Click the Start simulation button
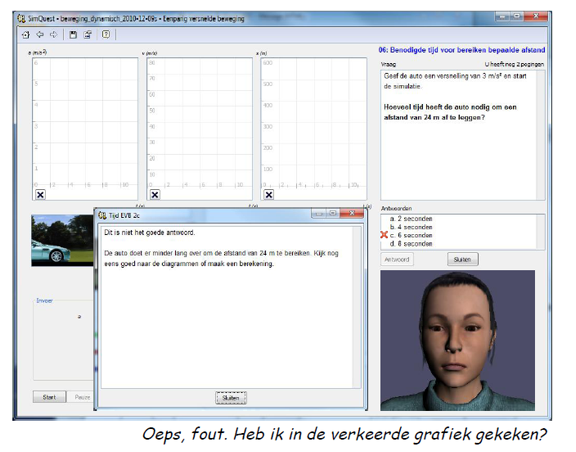The width and height of the screenshot is (576, 452). click(49, 397)
